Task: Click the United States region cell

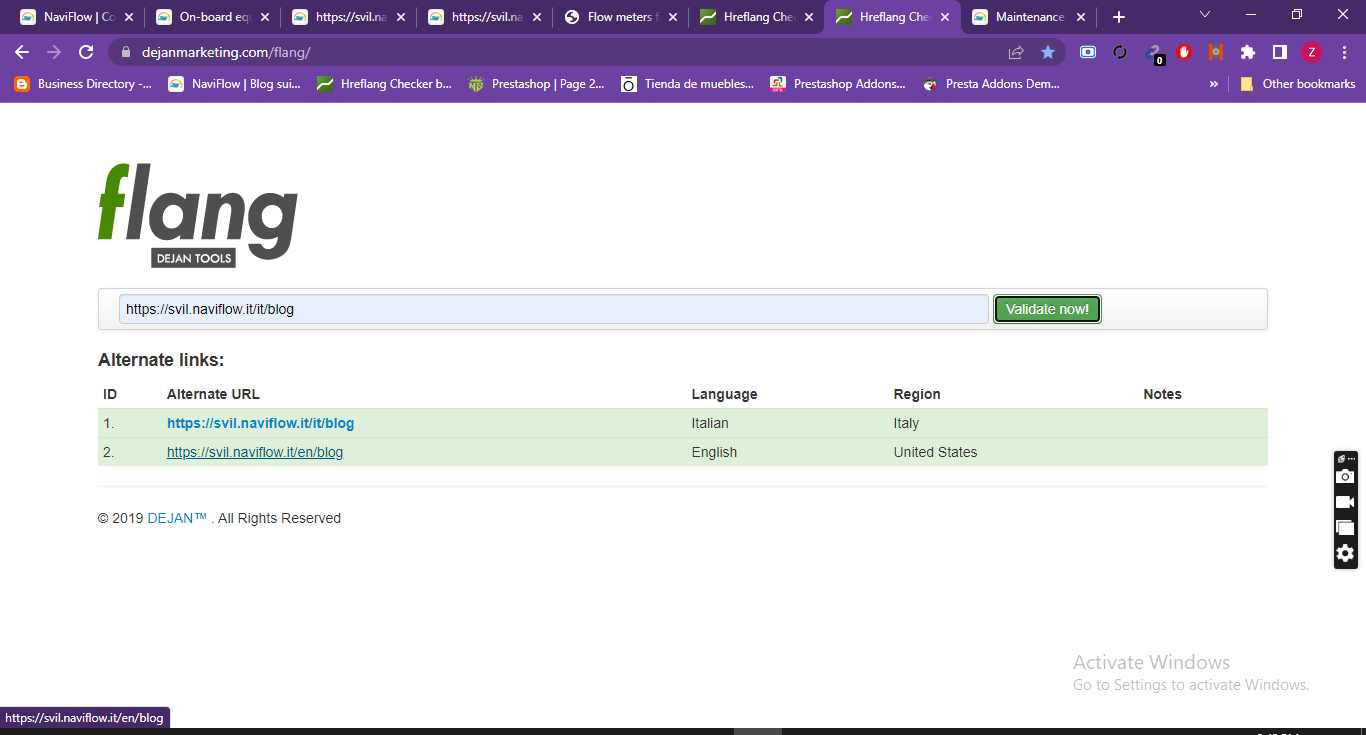Action: 935,452
